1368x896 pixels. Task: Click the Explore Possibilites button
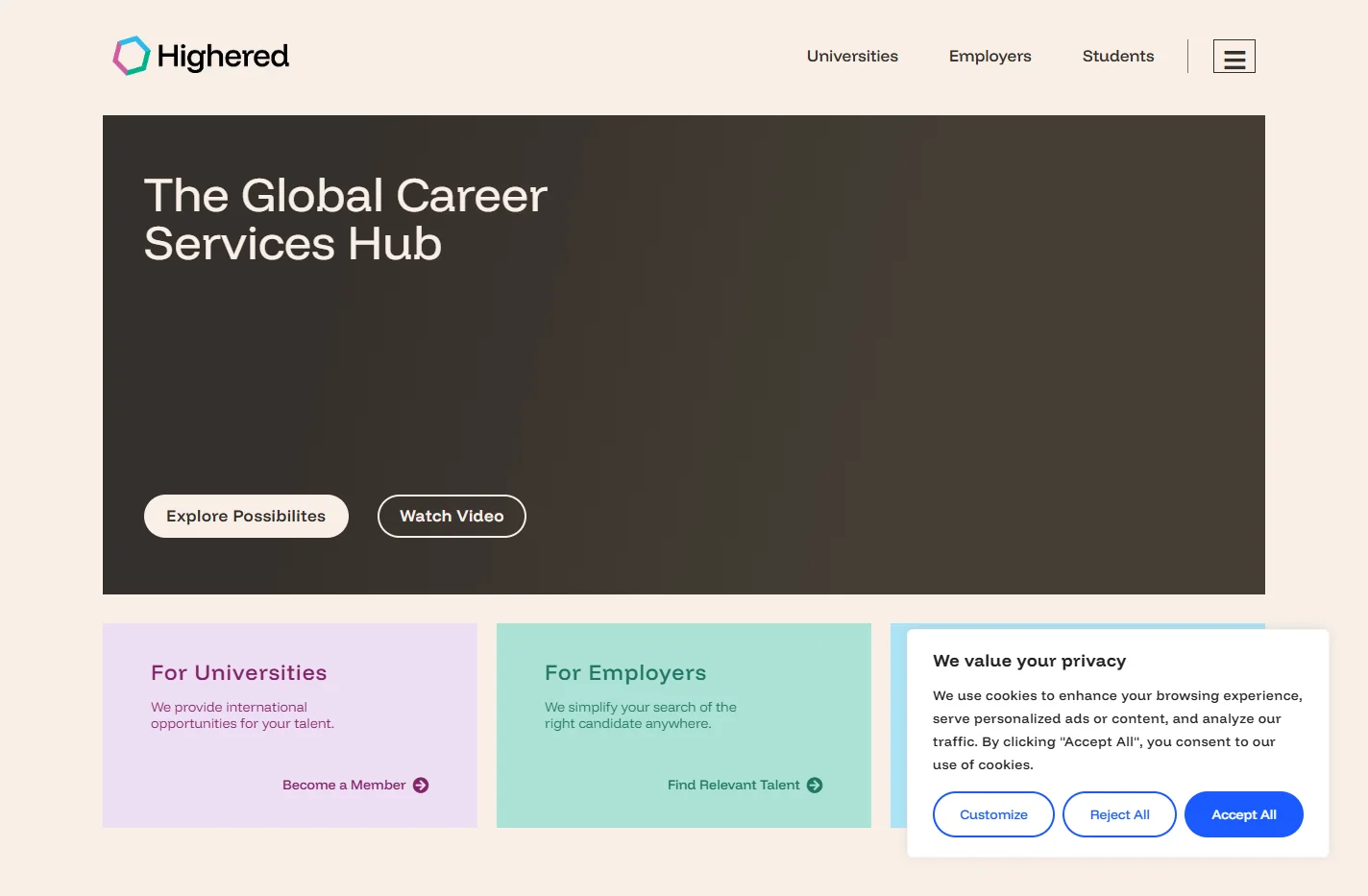pyautogui.click(x=246, y=516)
